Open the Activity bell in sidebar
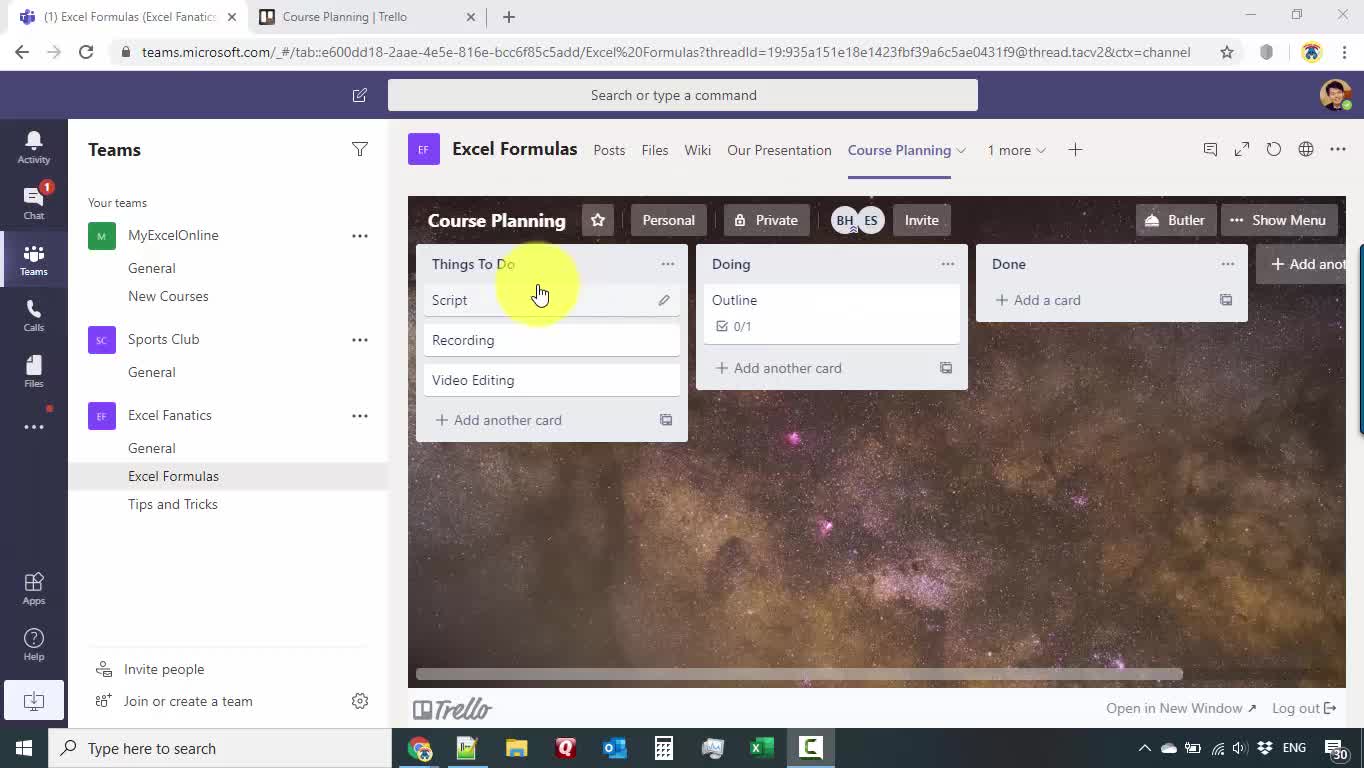This screenshot has width=1364, height=768. [x=34, y=146]
